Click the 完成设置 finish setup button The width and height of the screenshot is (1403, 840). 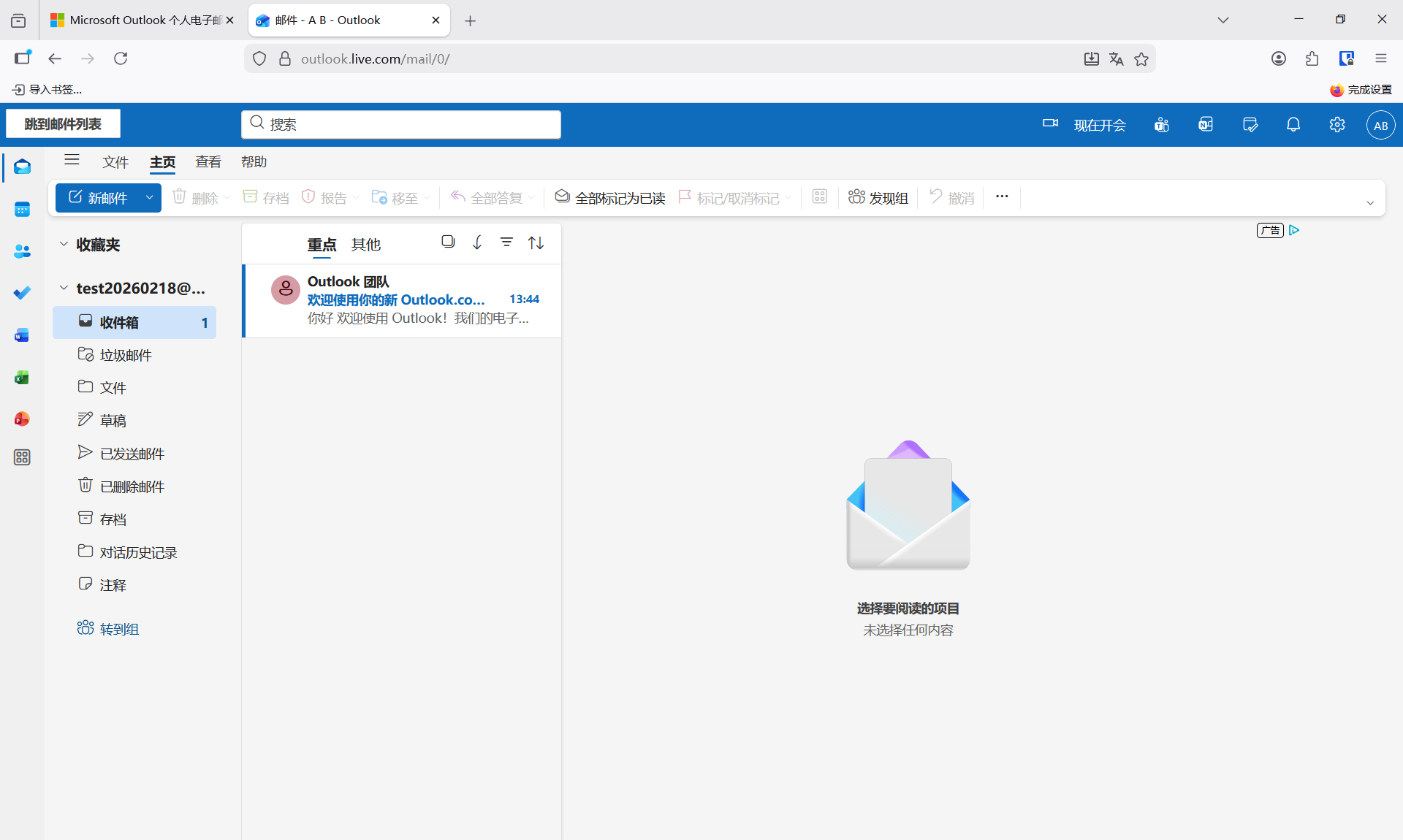[x=1361, y=90]
